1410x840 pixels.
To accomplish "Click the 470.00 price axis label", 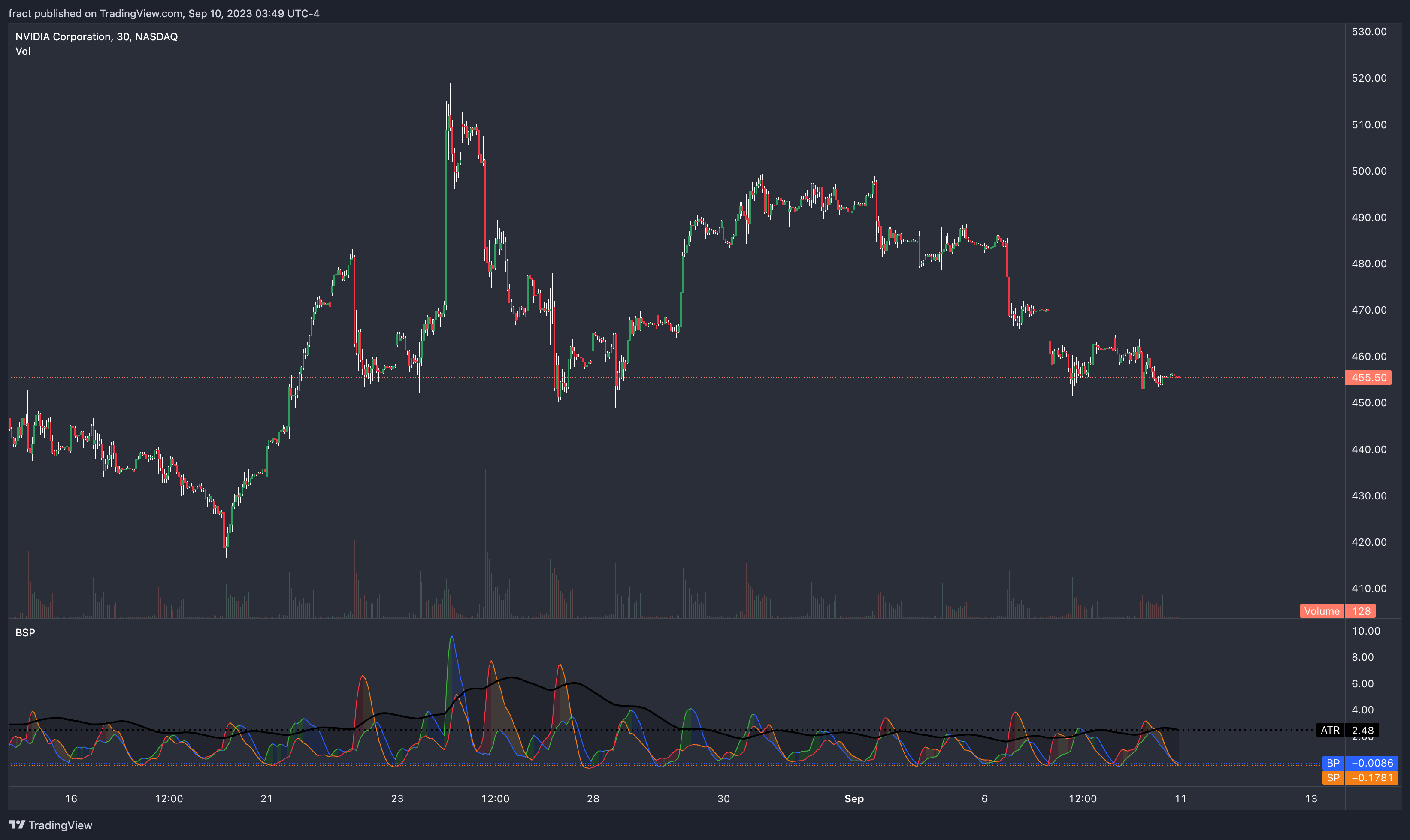I will click(x=1369, y=310).
